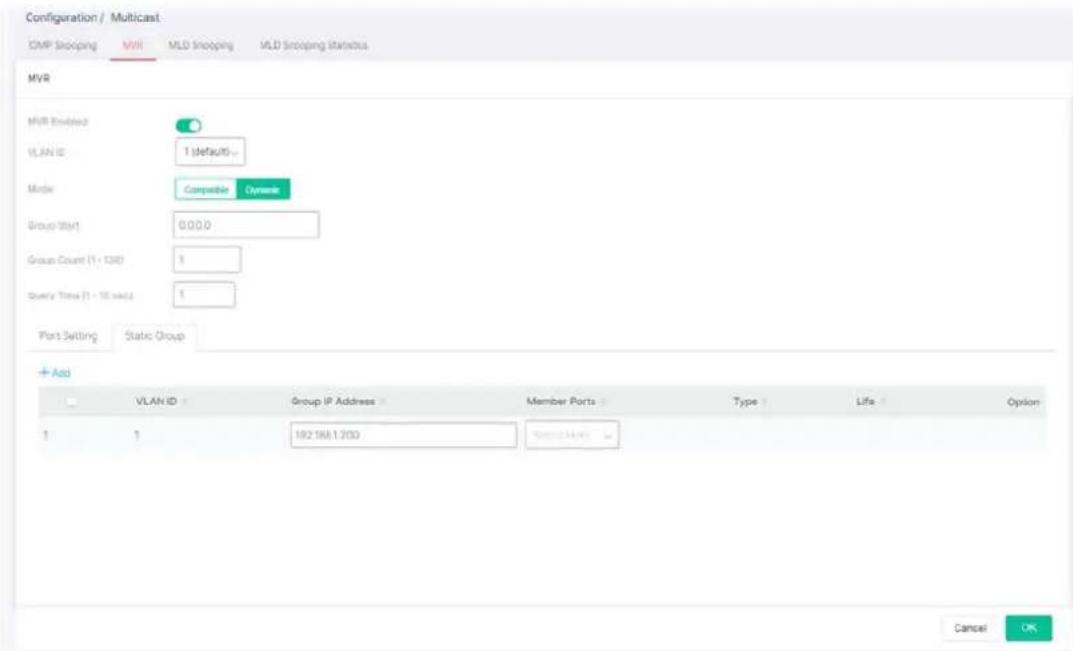Select Compatible mode
Screen dimensions: 1073x651
(206, 190)
